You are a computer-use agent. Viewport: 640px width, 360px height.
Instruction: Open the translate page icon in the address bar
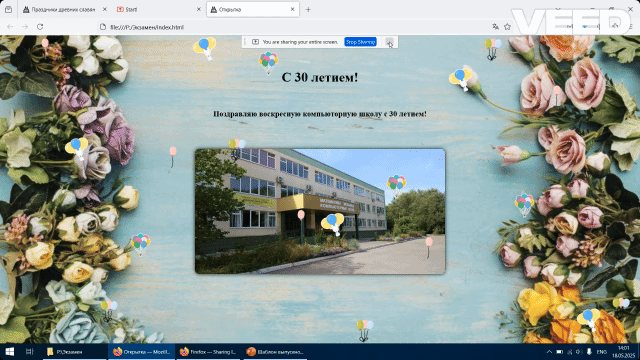click(x=495, y=27)
